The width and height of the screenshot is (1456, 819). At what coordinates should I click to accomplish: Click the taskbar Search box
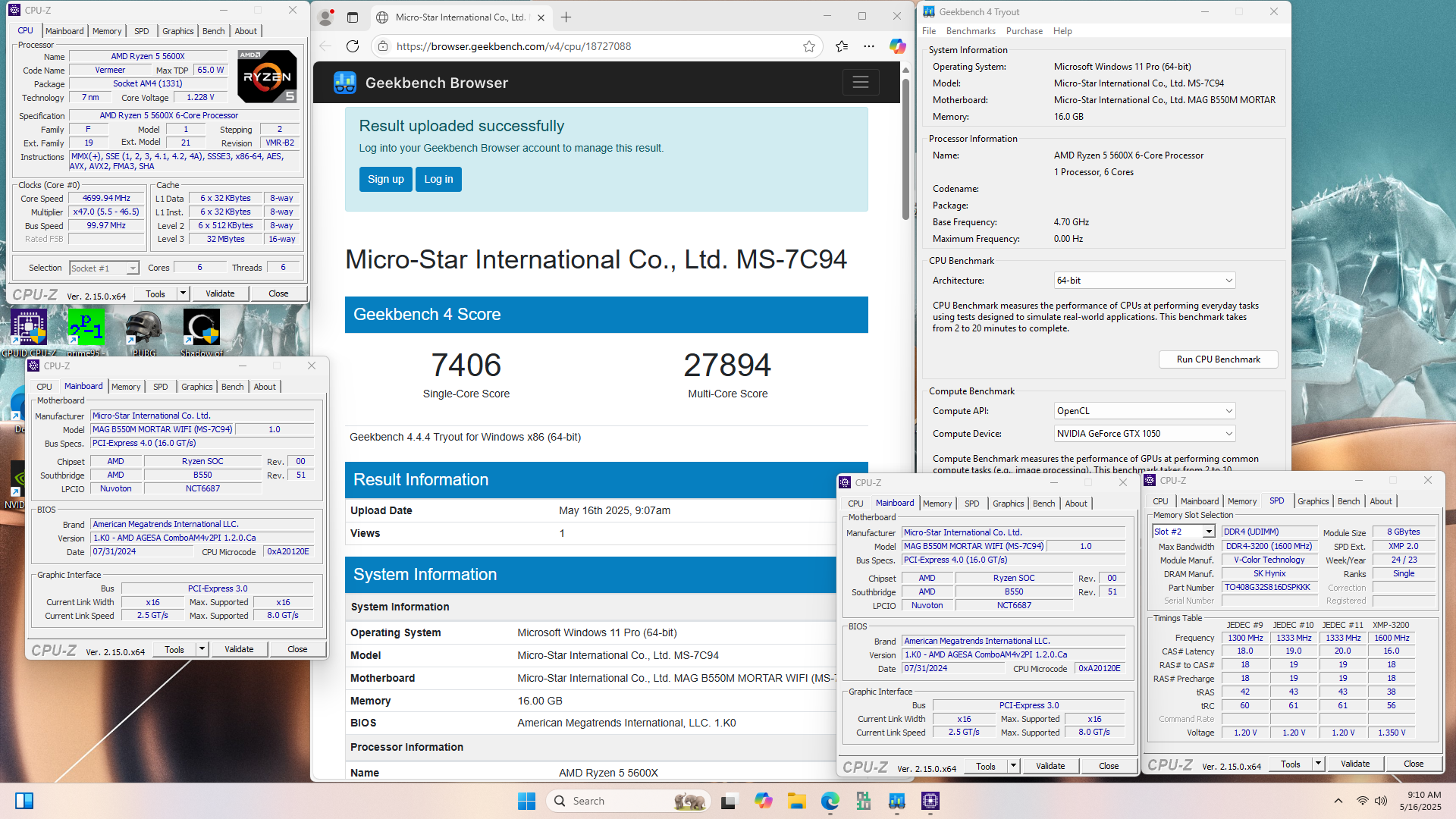(626, 801)
